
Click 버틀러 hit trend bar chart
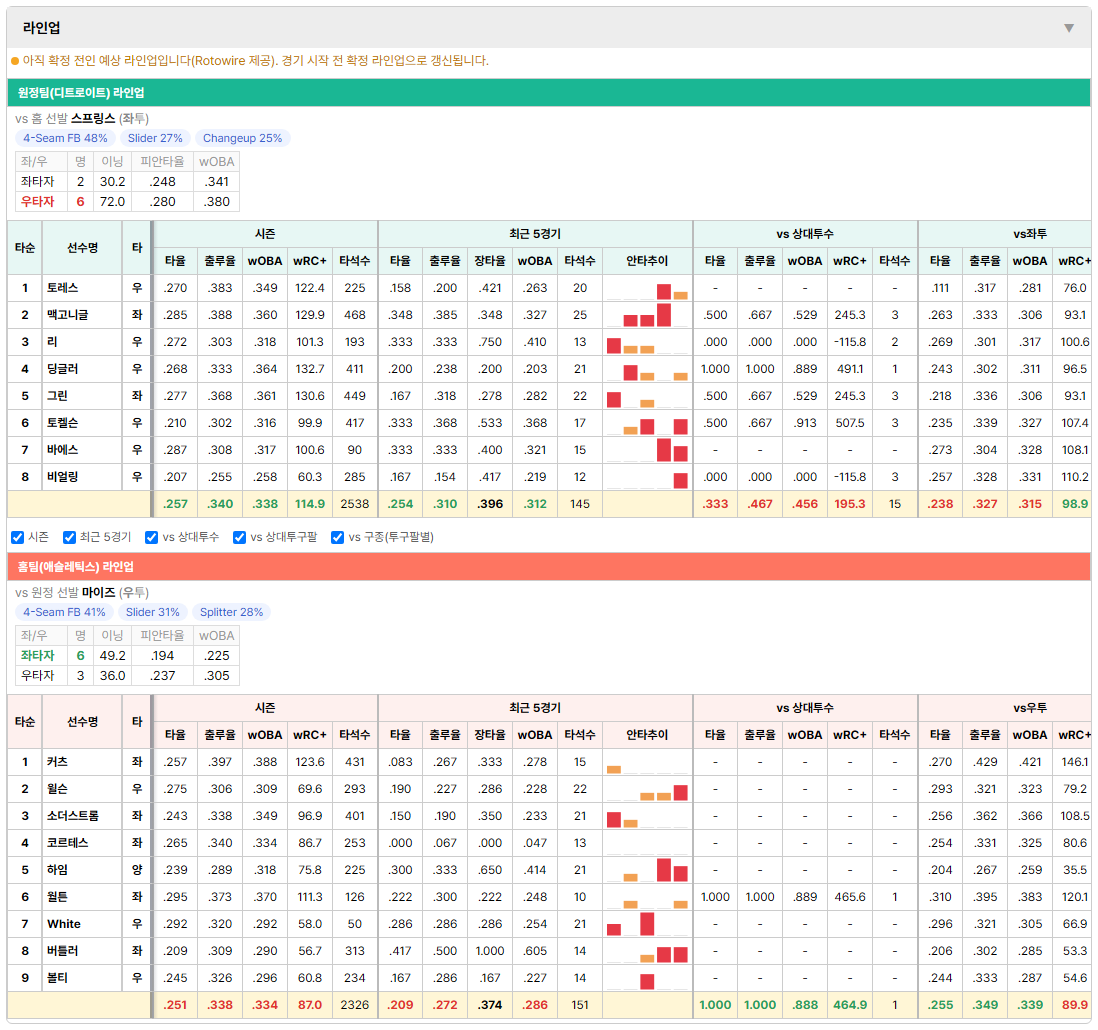click(x=647, y=951)
